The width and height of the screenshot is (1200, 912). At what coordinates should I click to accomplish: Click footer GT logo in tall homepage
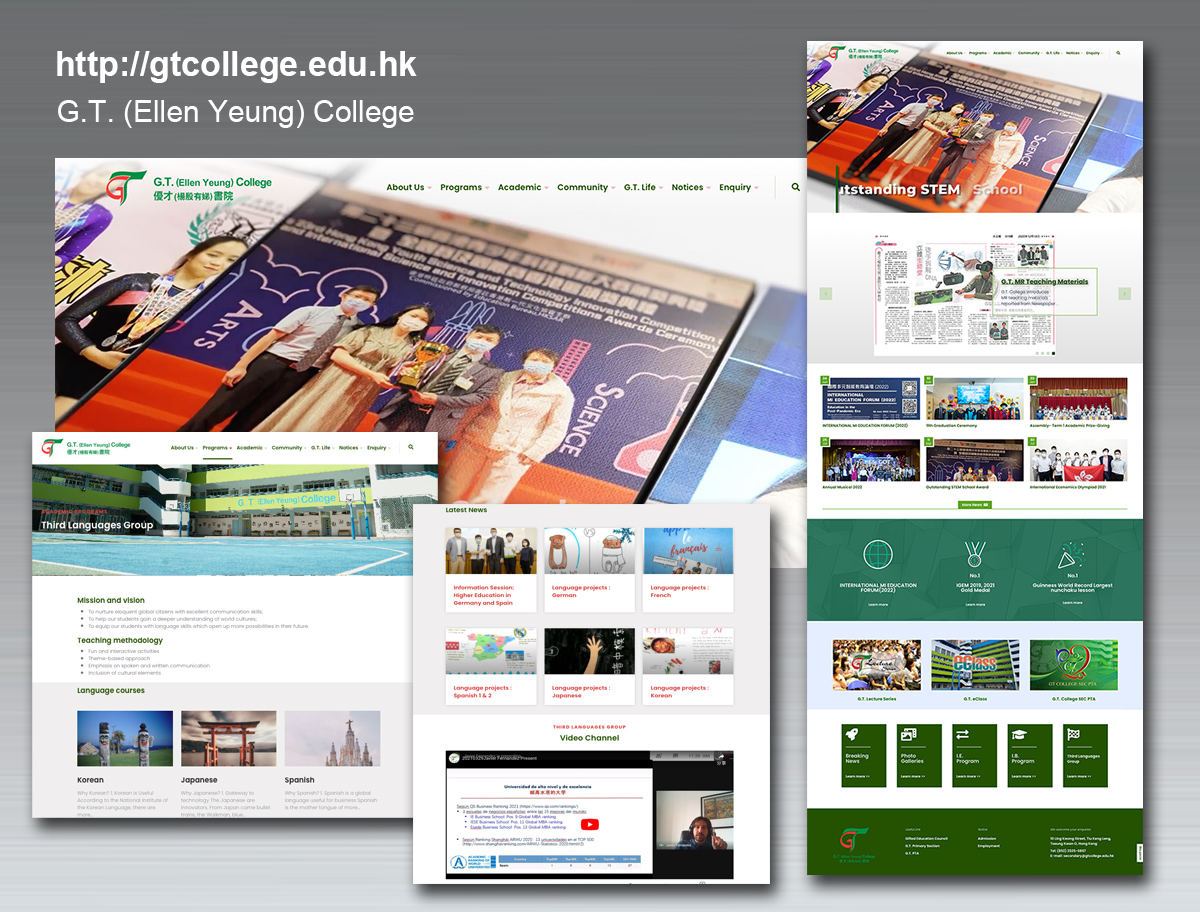pyautogui.click(x=854, y=845)
